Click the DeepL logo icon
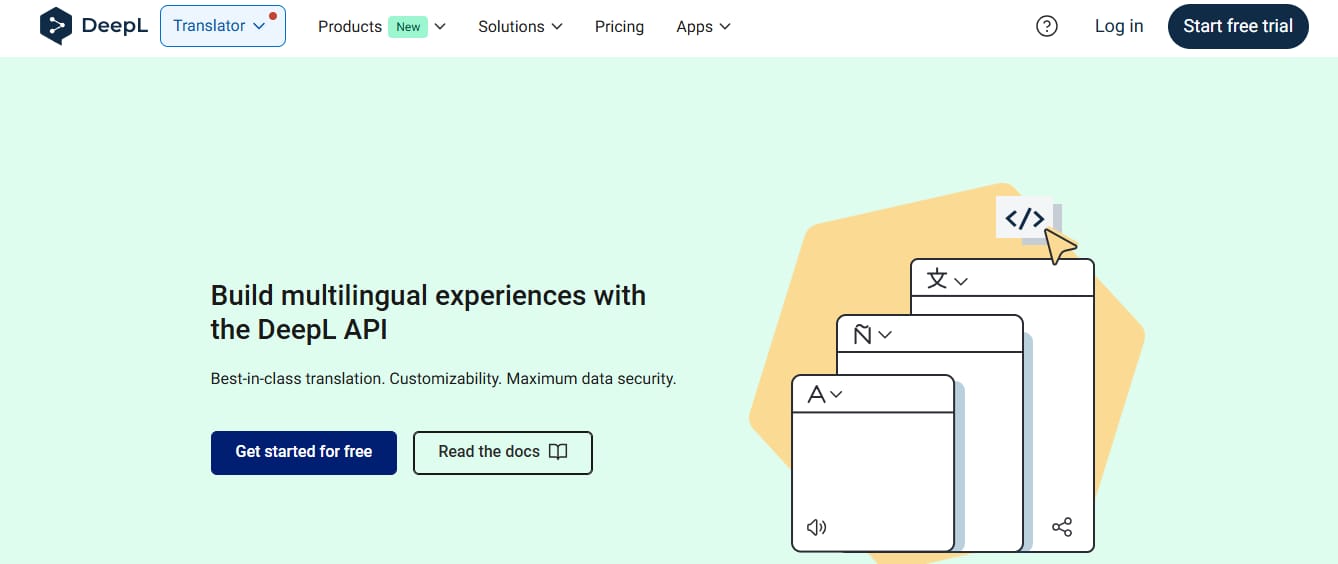The width and height of the screenshot is (1338, 564). [x=56, y=26]
